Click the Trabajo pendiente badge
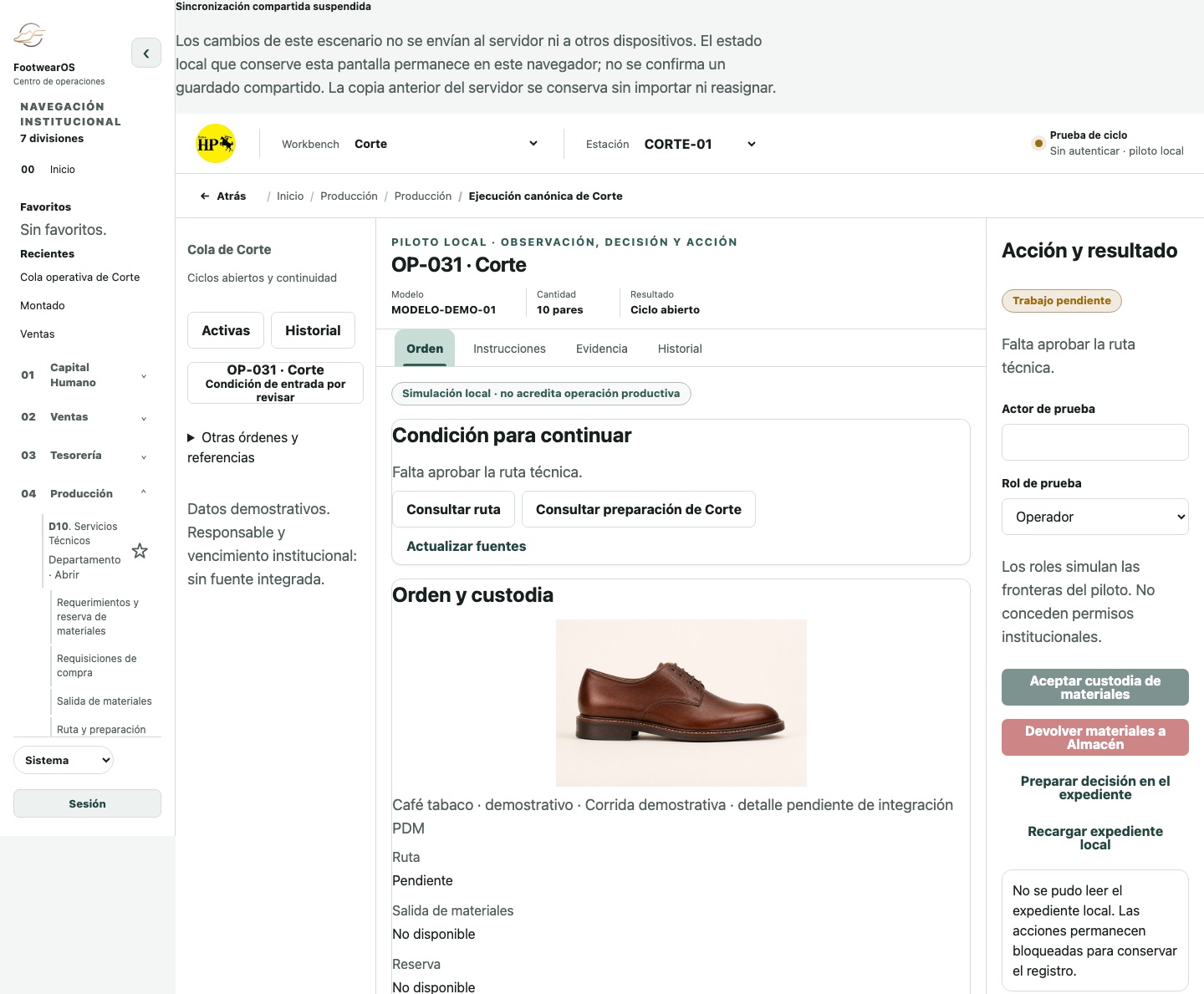This screenshot has height=994, width=1204. [x=1062, y=301]
